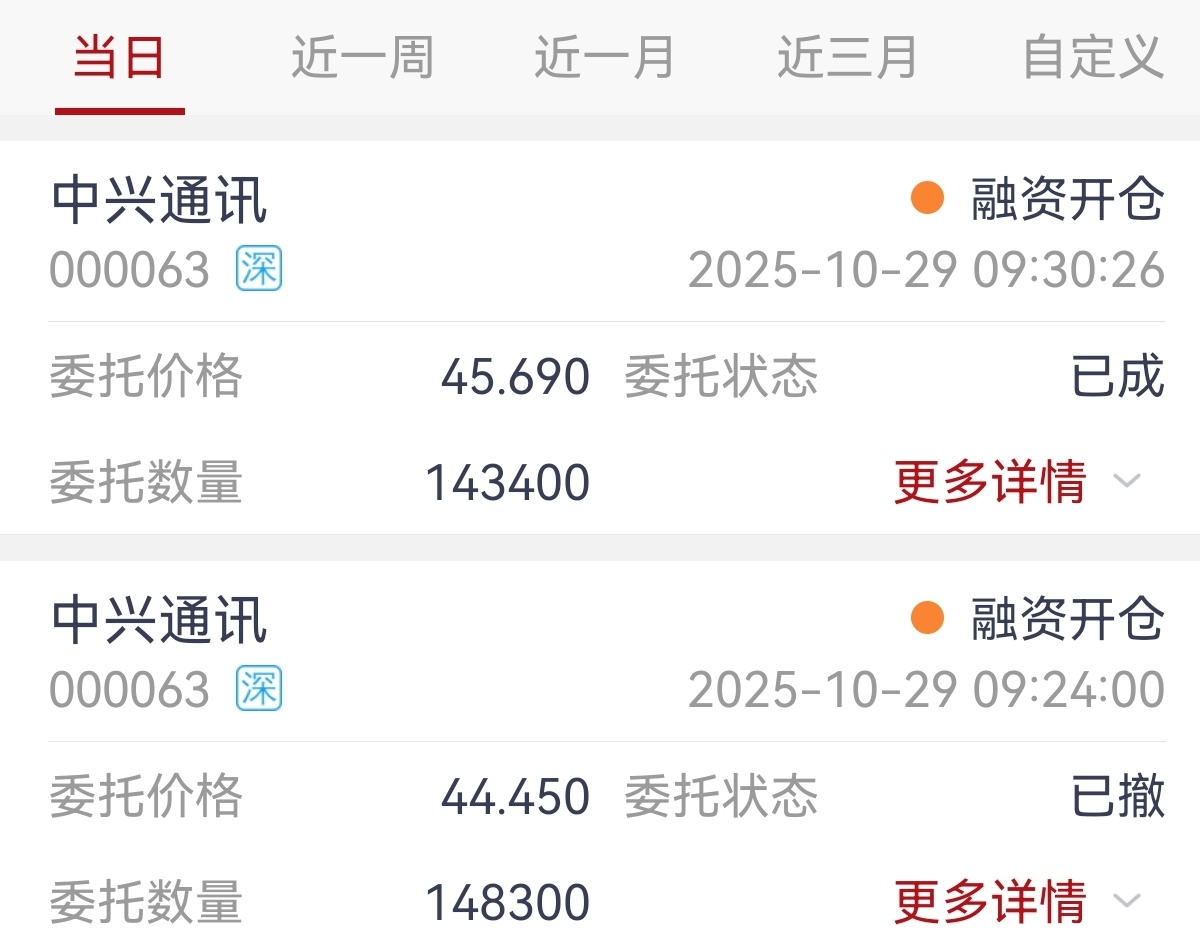Image resolution: width=1200 pixels, height=948 pixels.
Task: Open the 近一月 tab
Action: pyautogui.click(x=604, y=57)
